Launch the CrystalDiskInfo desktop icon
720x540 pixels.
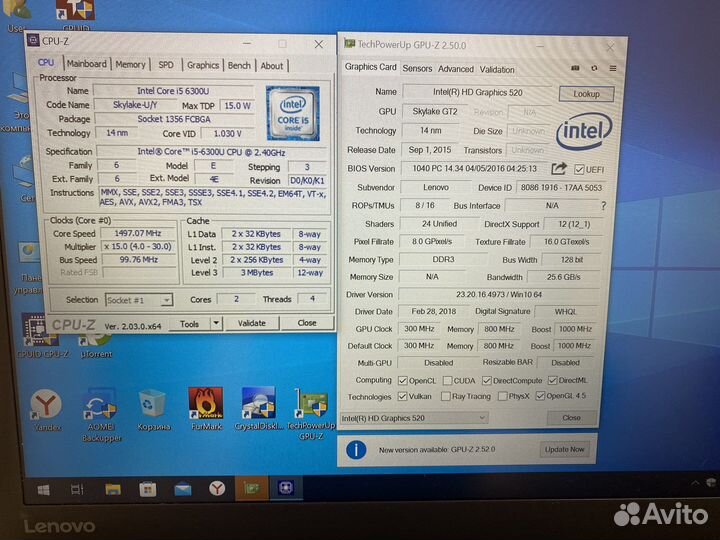tap(259, 409)
